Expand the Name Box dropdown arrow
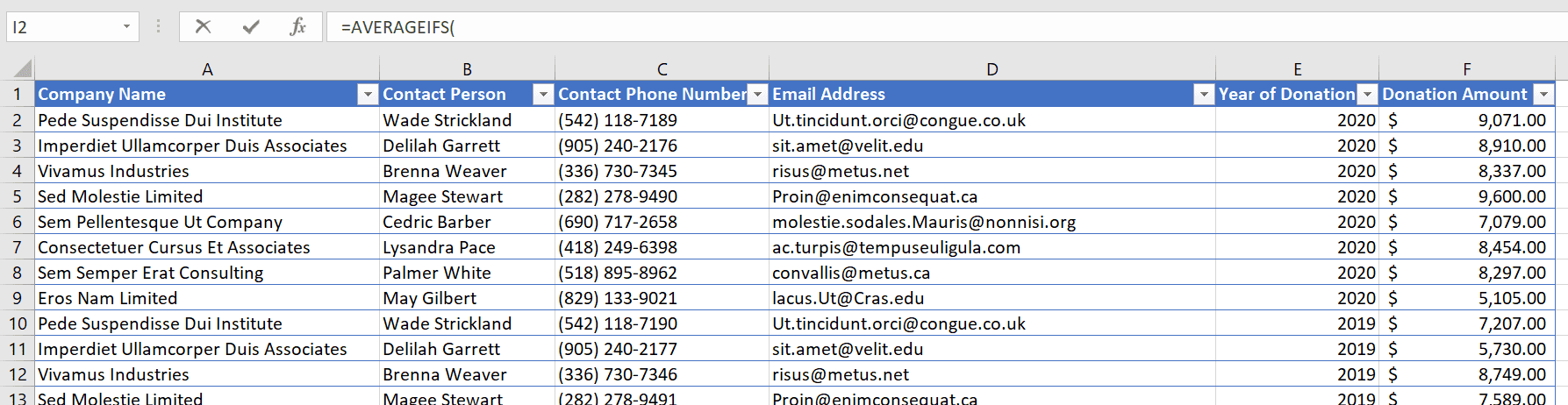Image resolution: width=1568 pixels, height=405 pixels. (x=126, y=26)
